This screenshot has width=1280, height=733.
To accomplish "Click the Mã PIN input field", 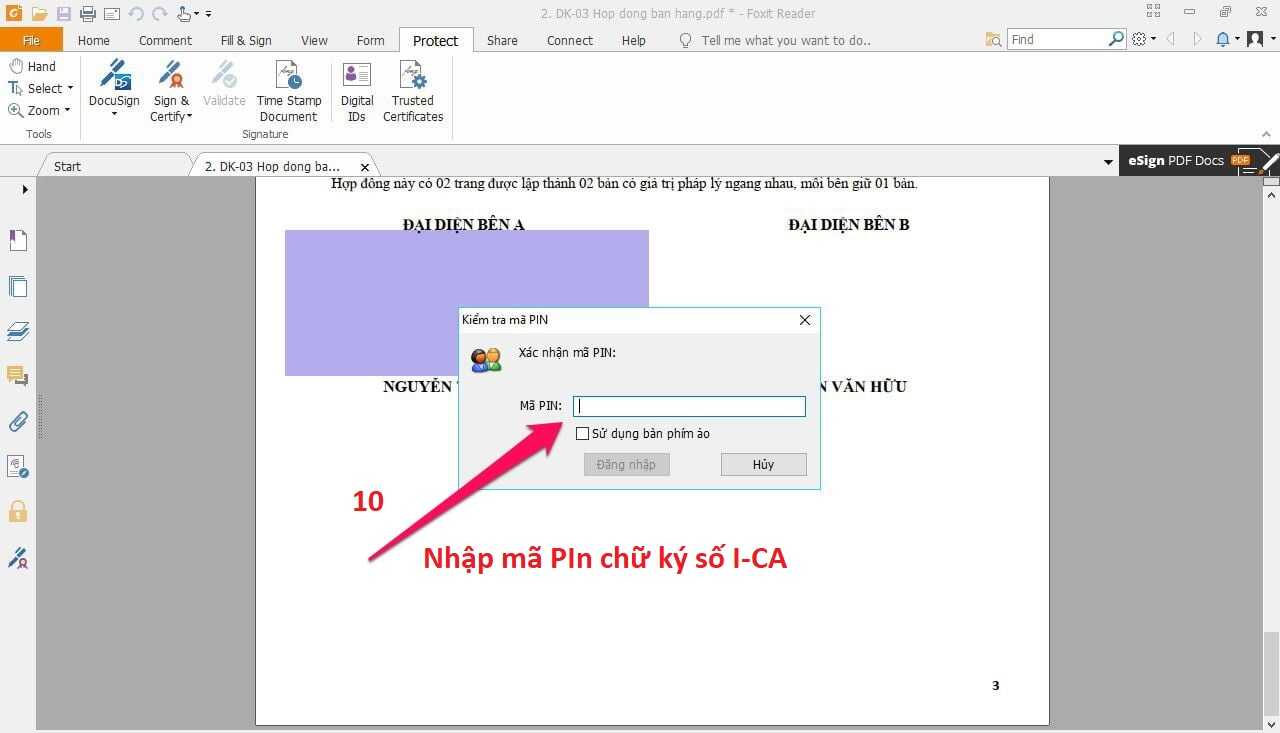I will 689,406.
